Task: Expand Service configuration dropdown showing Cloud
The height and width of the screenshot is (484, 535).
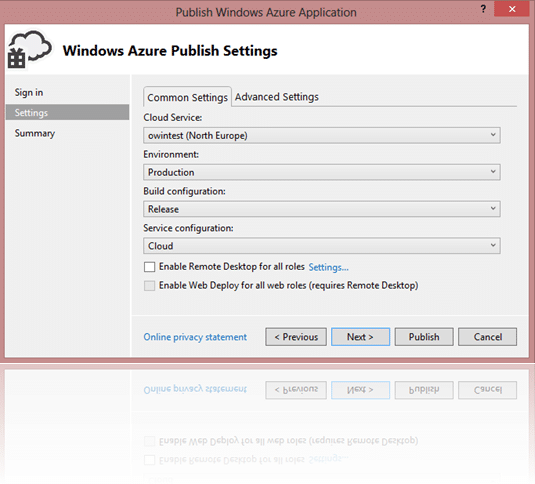Action: pos(322,246)
